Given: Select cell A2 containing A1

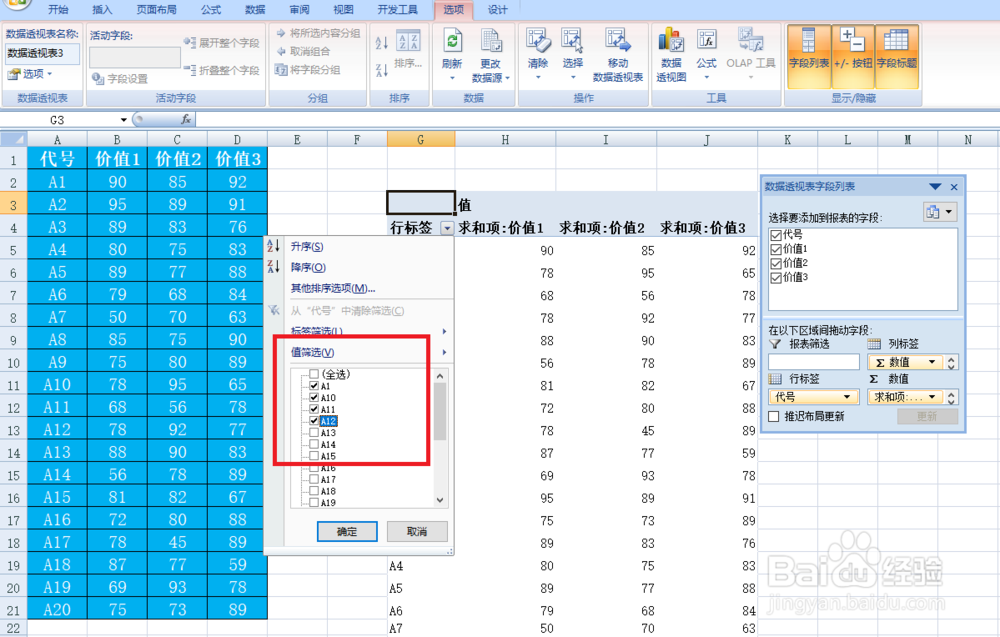Looking at the screenshot, I should point(57,182).
